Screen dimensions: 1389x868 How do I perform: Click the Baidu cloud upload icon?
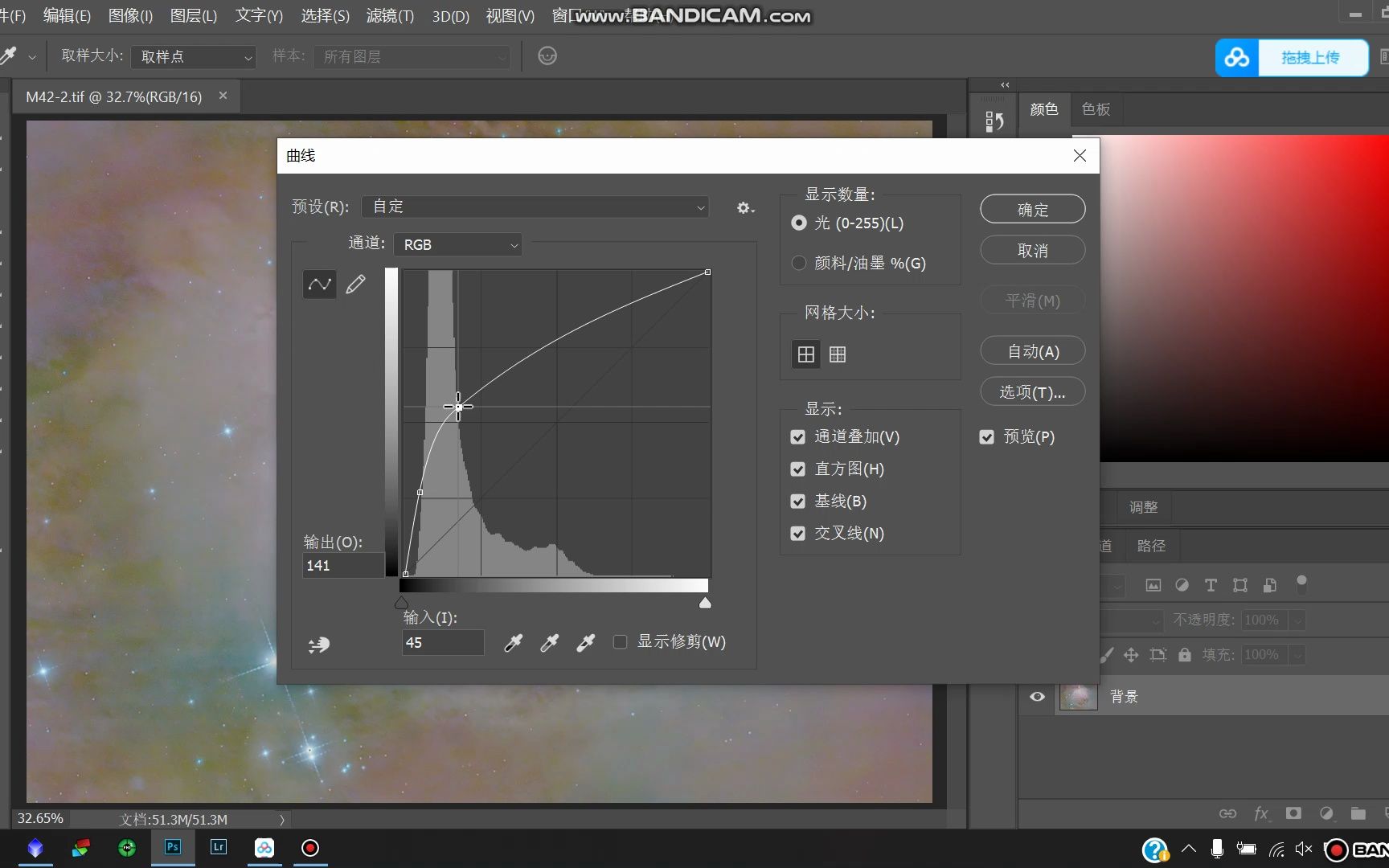pyautogui.click(x=1236, y=57)
